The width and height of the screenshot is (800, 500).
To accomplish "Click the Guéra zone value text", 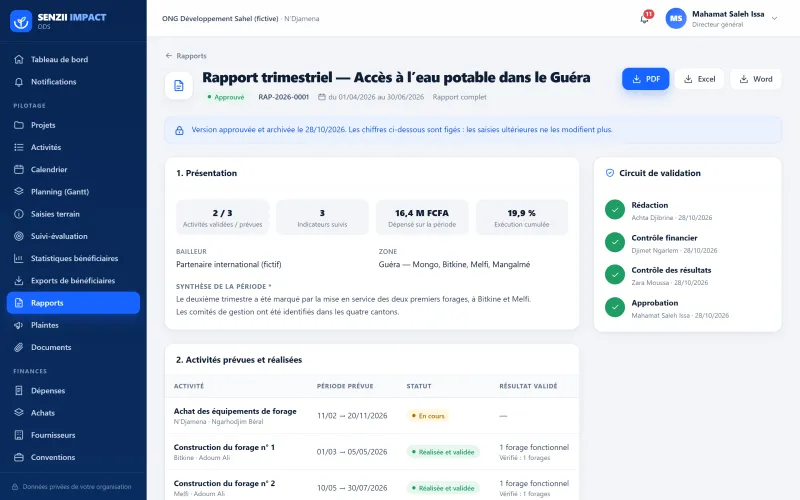I will 454,264.
